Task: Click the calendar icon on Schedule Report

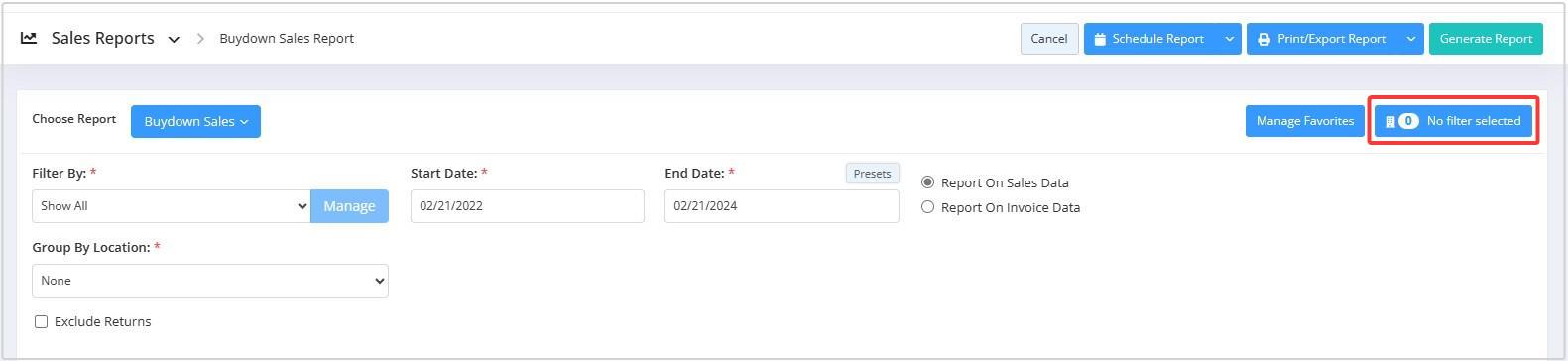Action: pyautogui.click(x=1100, y=39)
